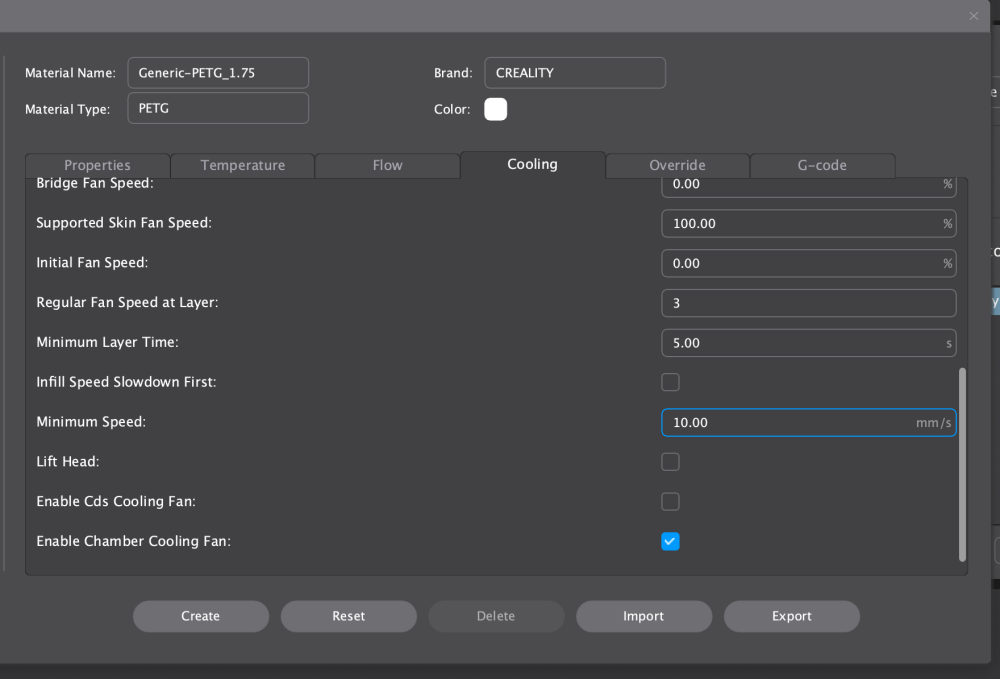Edit Regular Fan Speed at Layer value
The image size is (1000, 679).
point(809,303)
